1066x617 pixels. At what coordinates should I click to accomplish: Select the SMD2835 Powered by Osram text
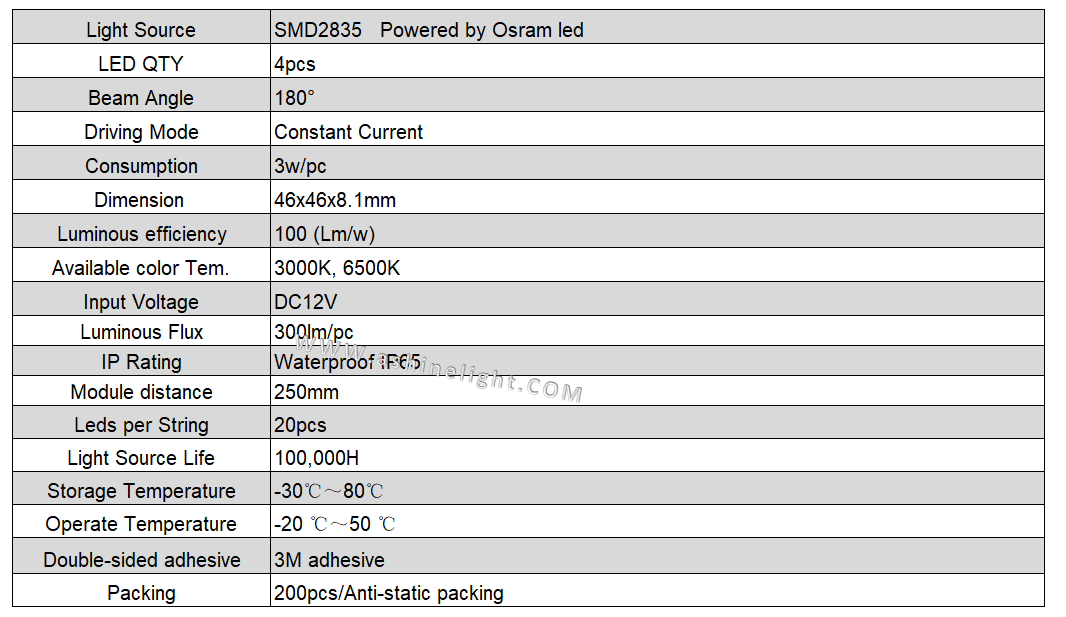point(428,30)
